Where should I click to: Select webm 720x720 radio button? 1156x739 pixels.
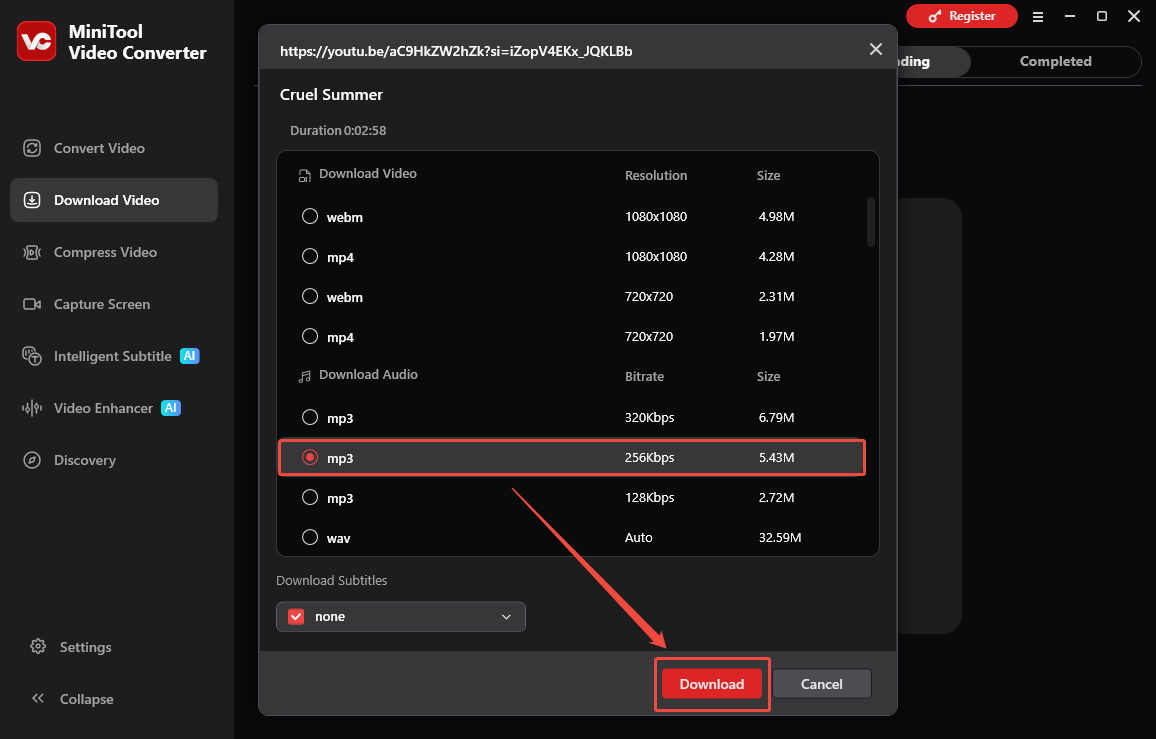pyautogui.click(x=310, y=296)
